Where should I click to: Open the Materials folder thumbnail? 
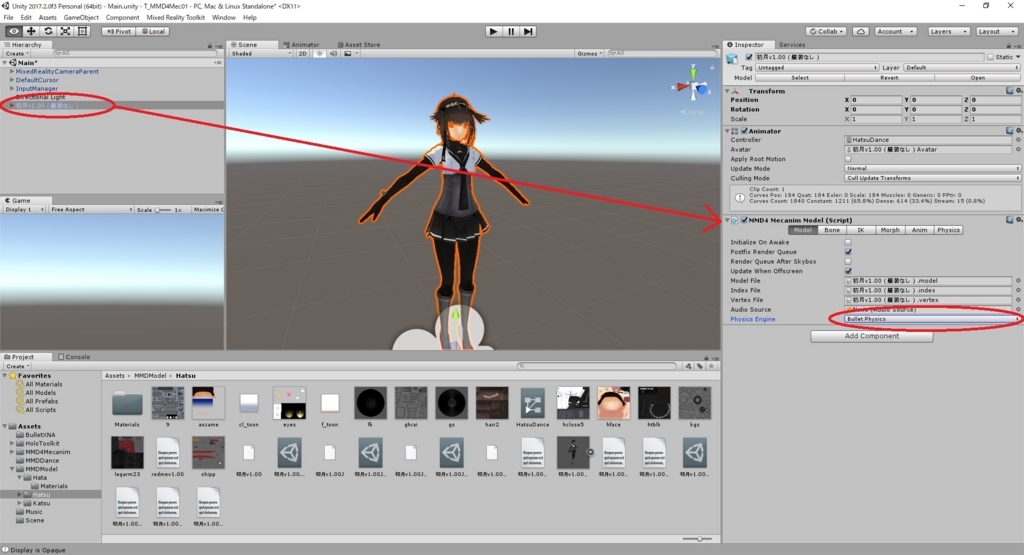[x=127, y=404]
